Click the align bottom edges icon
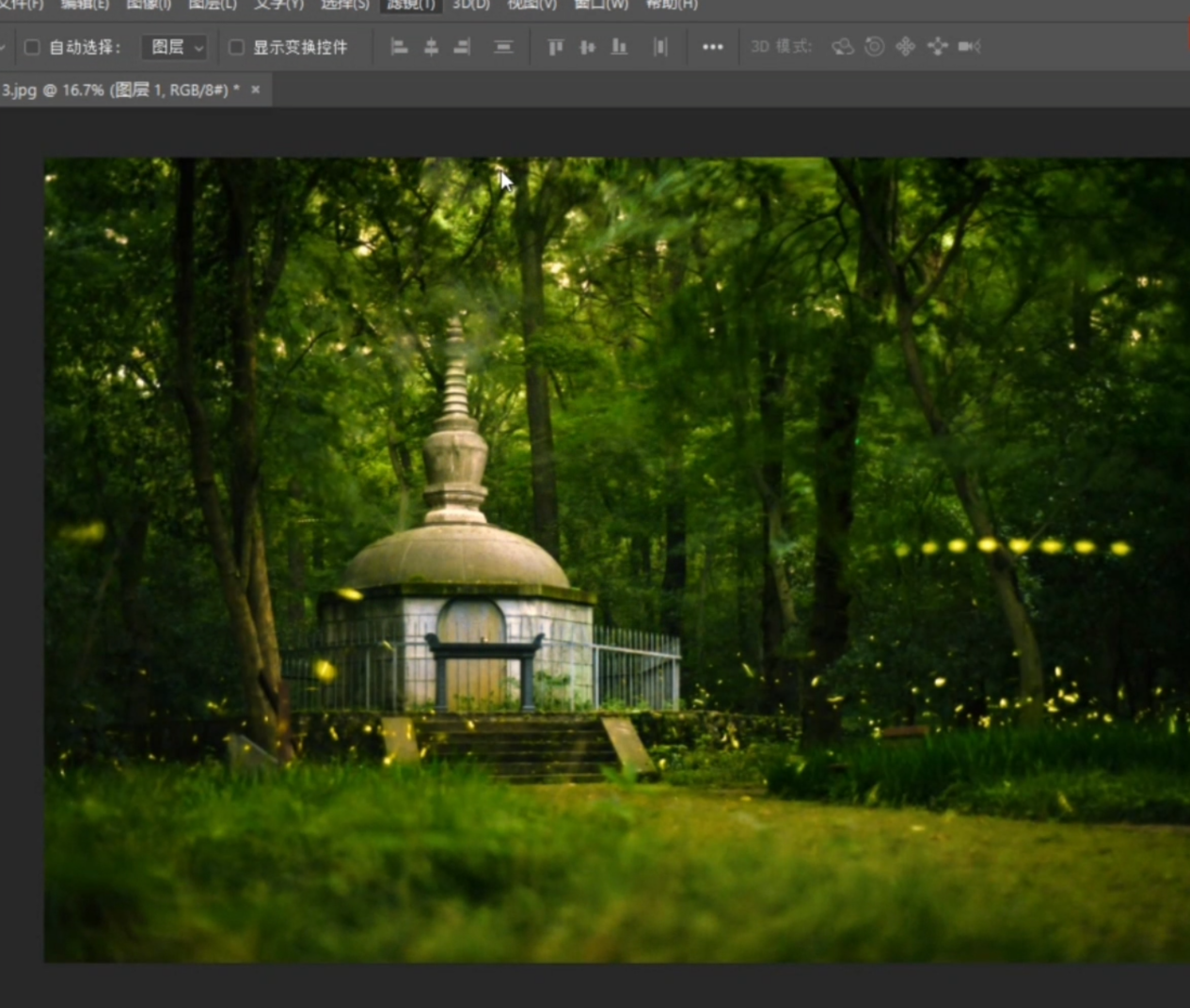This screenshot has height=1008, width=1190. tap(619, 47)
